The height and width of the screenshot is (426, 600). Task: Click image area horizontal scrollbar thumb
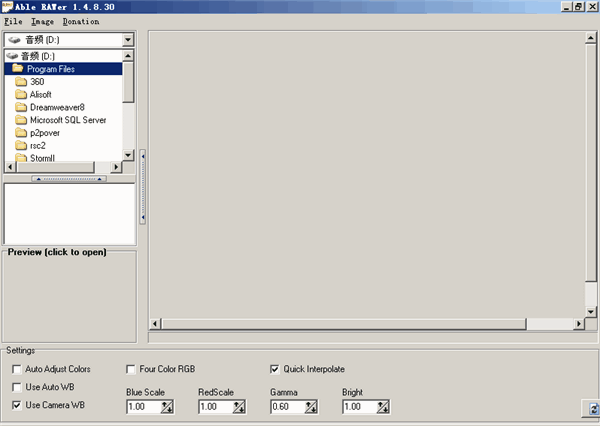coord(344,324)
